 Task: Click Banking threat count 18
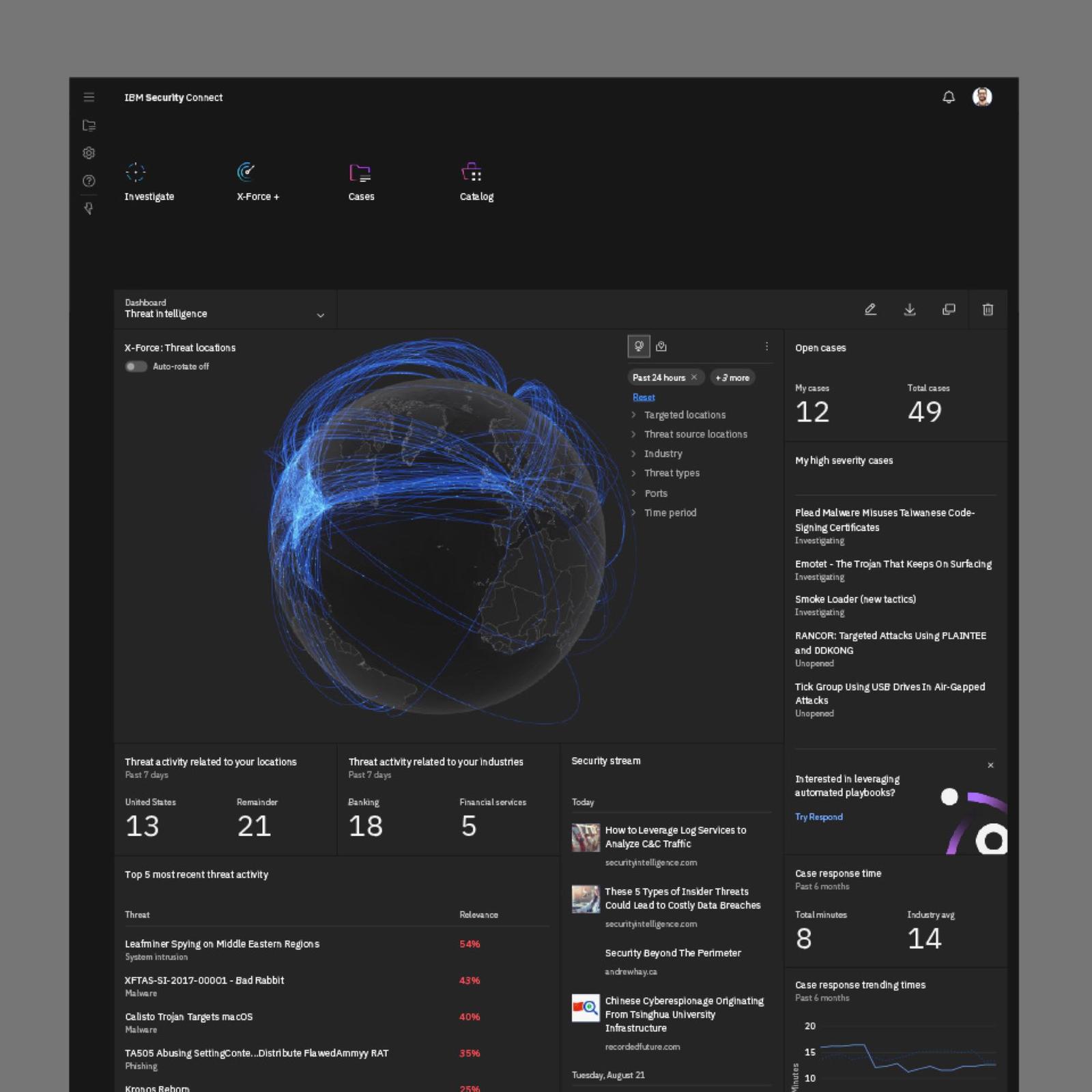tap(365, 827)
